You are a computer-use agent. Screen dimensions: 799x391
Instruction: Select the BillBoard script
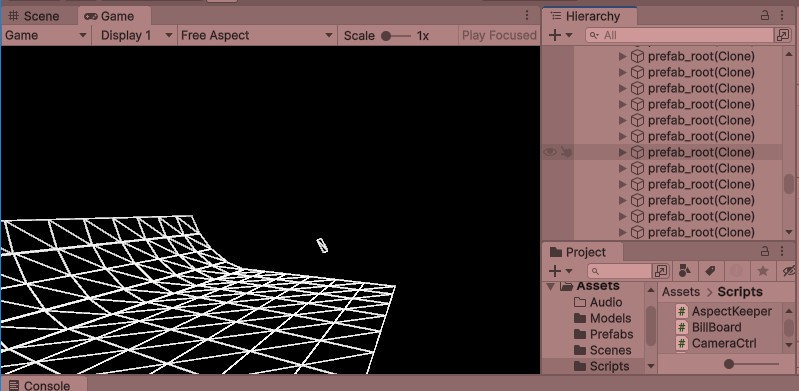coord(716,327)
